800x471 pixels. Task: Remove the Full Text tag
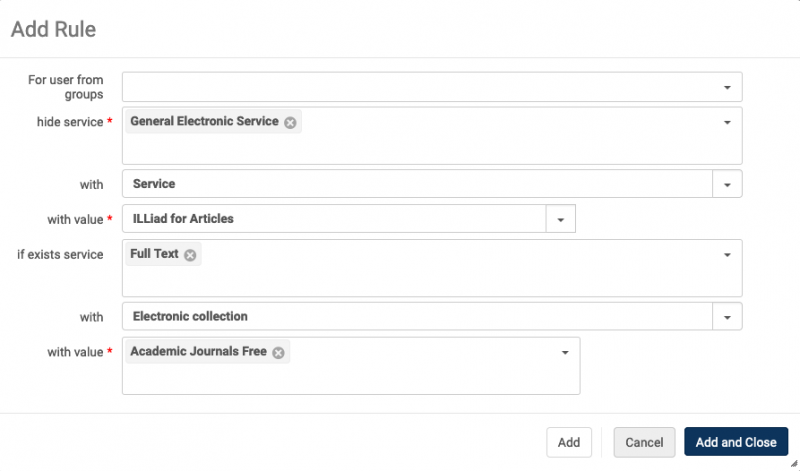click(x=190, y=255)
